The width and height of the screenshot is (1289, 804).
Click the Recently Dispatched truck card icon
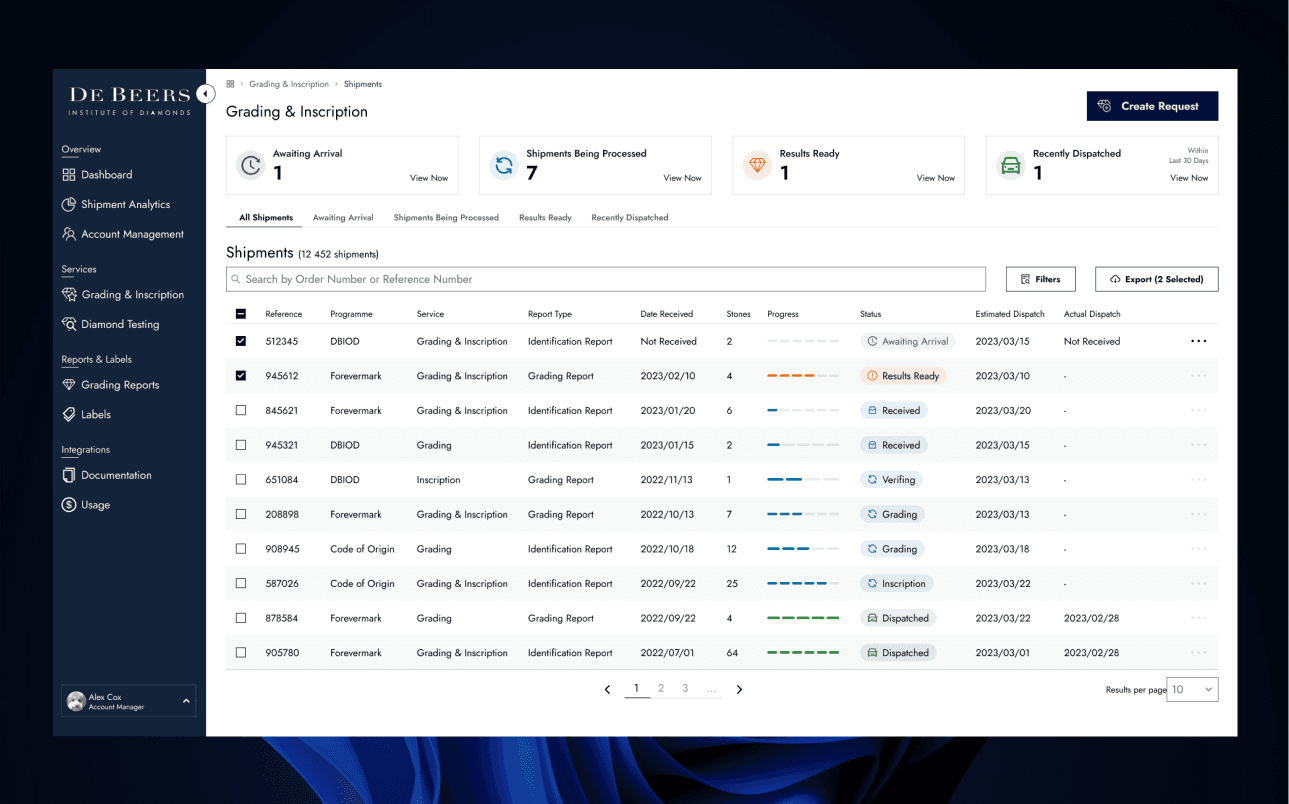point(1011,165)
